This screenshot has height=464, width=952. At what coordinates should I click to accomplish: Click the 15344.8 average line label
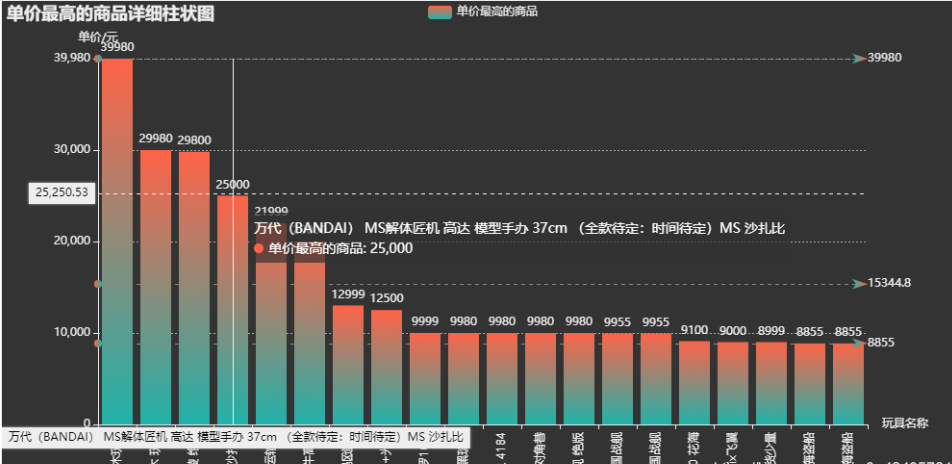tap(889, 283)
